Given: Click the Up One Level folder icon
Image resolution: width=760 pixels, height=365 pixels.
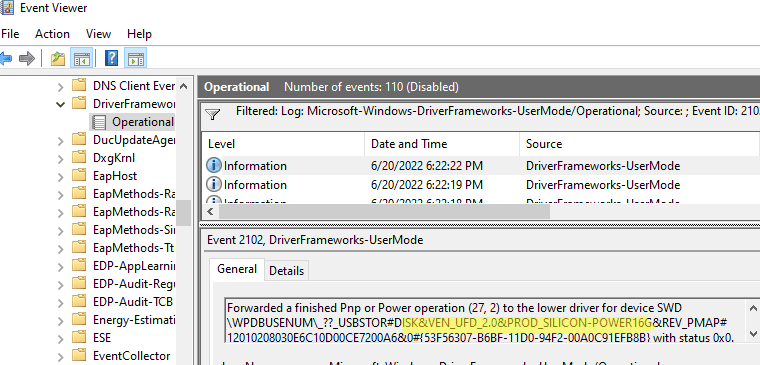Looking at the screenshot, I should (58, 59).
